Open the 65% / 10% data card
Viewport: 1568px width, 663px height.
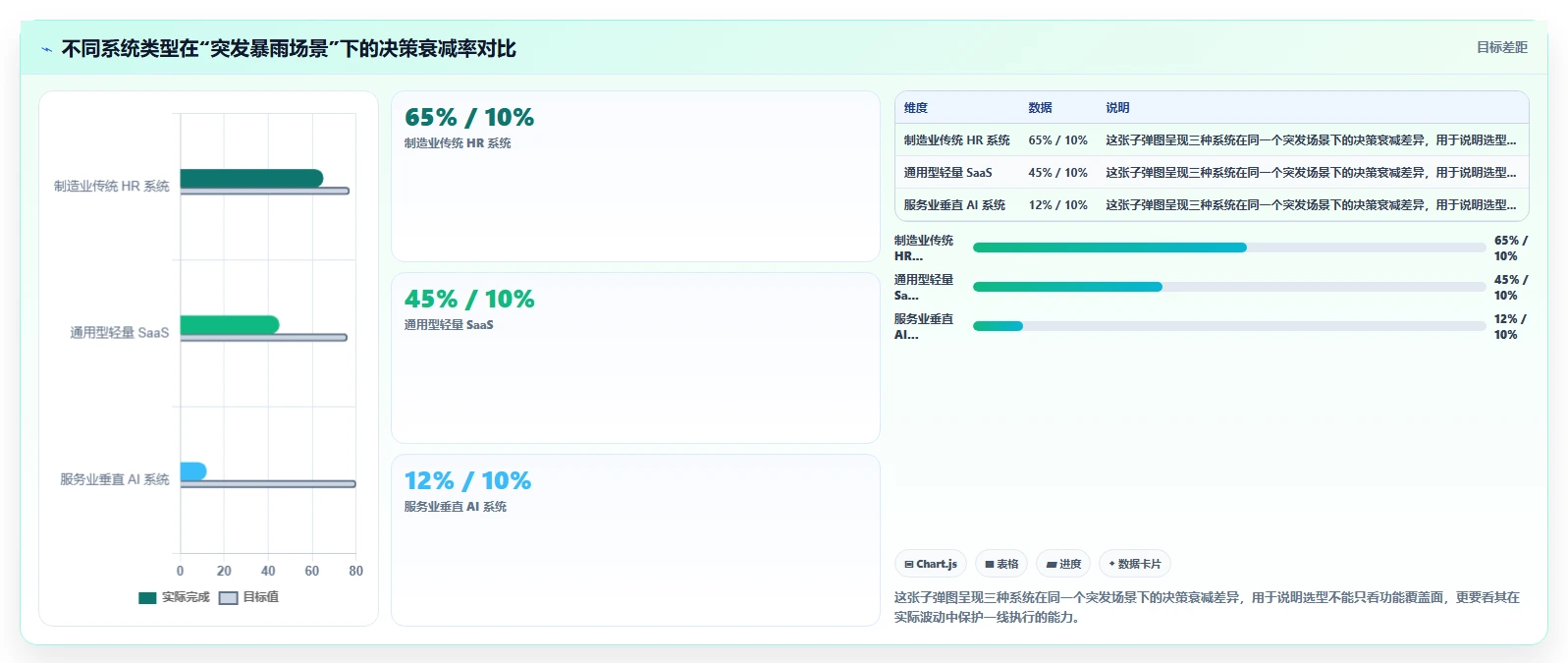[x=635, y=177]
